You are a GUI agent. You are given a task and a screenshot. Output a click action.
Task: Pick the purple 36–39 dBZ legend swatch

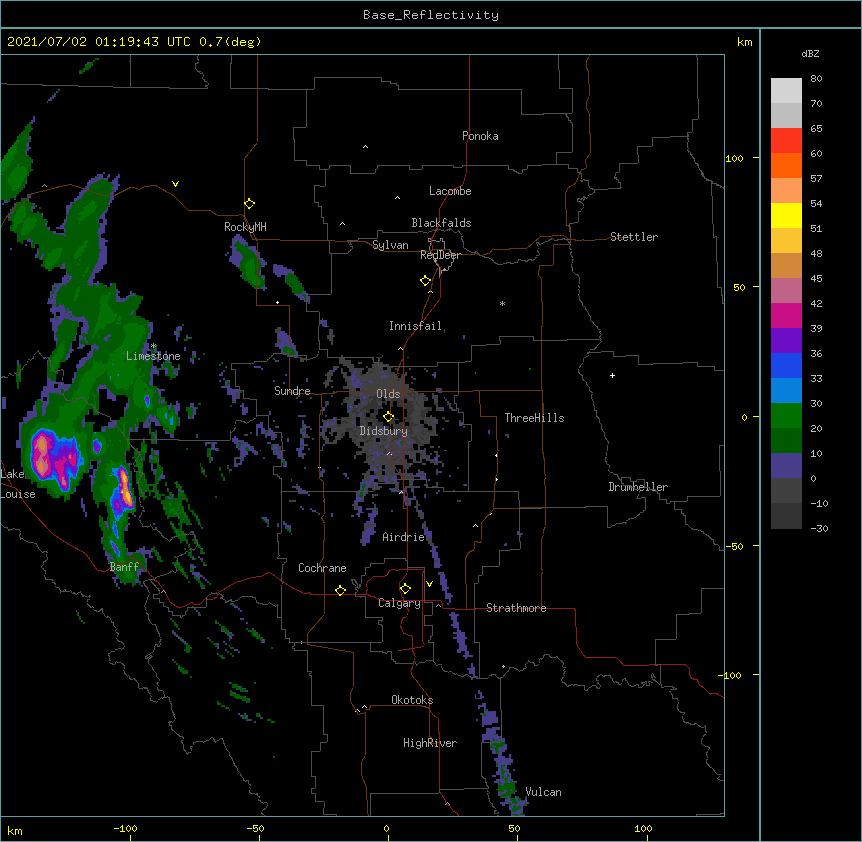click(786, 340)
